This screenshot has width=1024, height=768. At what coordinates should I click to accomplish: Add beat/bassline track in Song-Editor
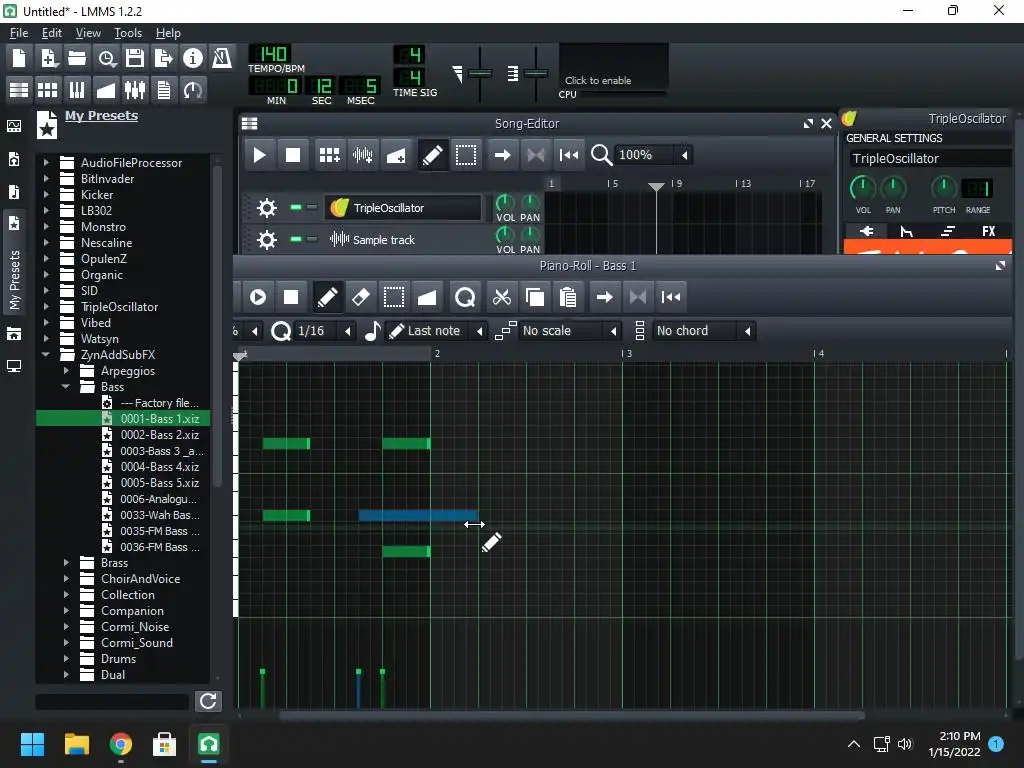(329, 155)
